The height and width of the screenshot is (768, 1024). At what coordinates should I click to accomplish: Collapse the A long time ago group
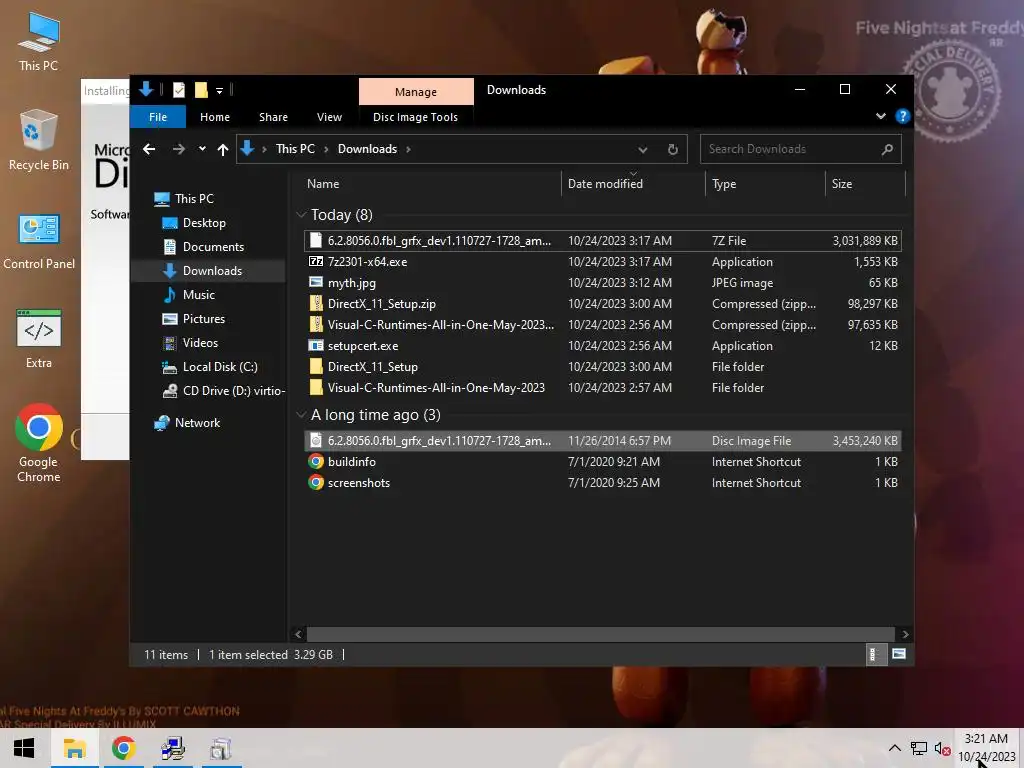coord(301,415)
